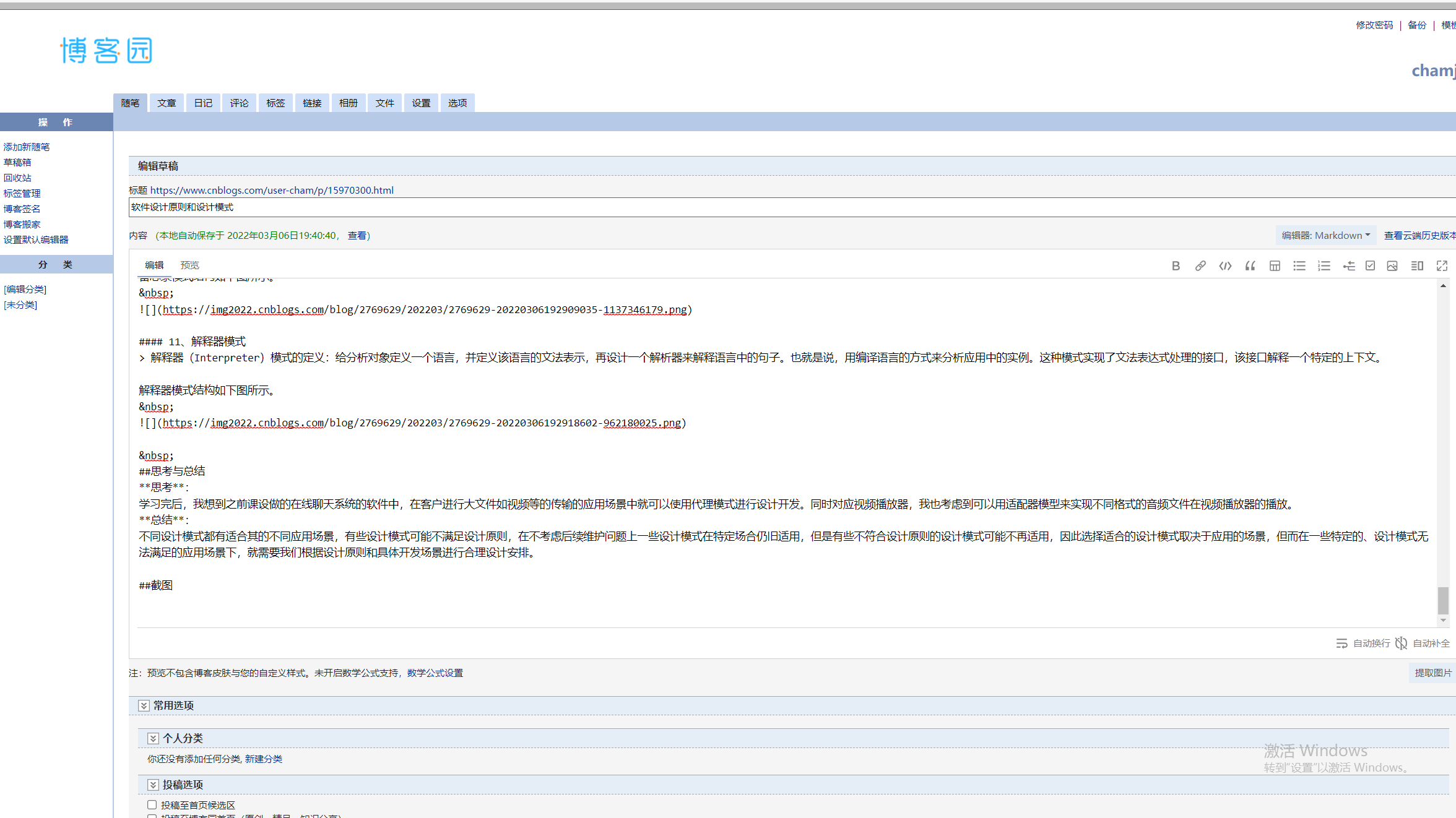Screen dimensions: 1456x818
Task: Click the editor vertical scrollbar thumb
Action: point(1443,600)
